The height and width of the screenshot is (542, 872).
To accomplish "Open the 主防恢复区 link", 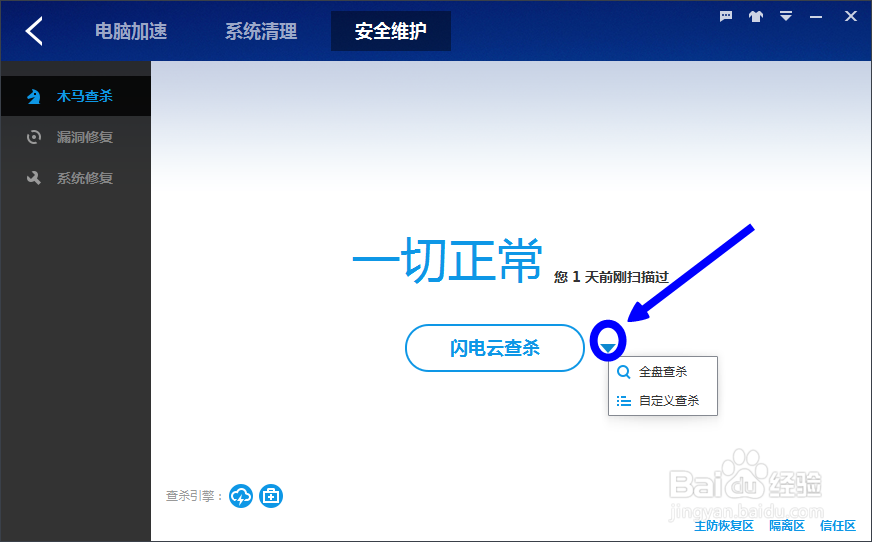I will coord(724,525).
